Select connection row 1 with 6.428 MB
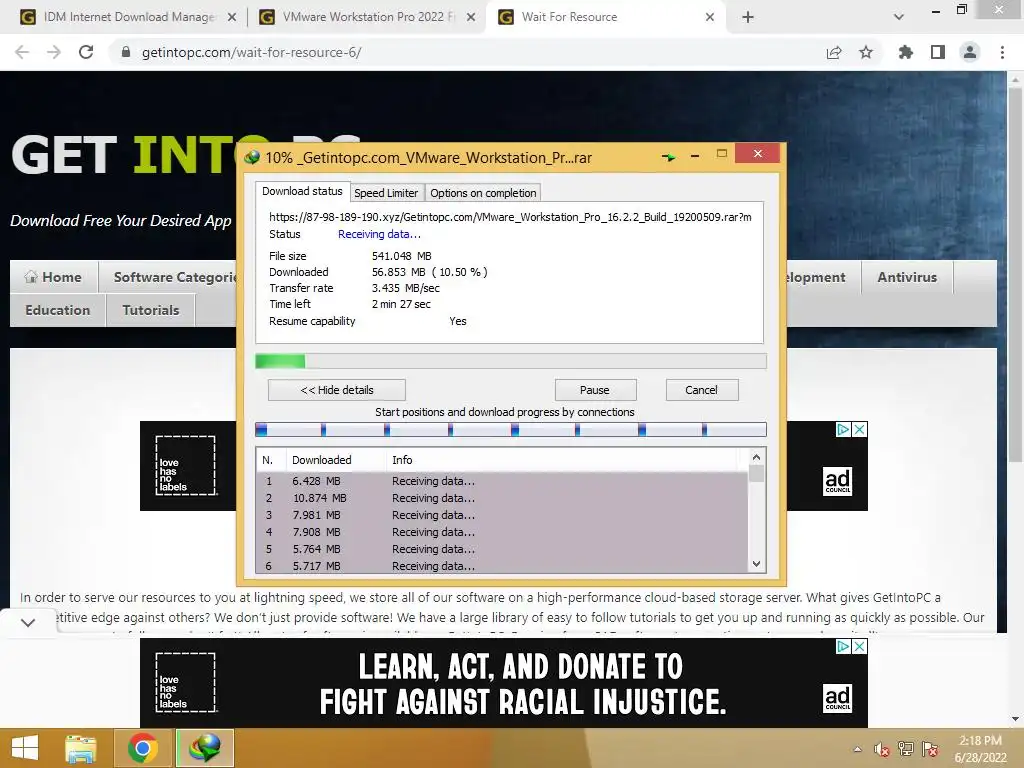This screenshot has width=1024, height=768. point(502,481)
